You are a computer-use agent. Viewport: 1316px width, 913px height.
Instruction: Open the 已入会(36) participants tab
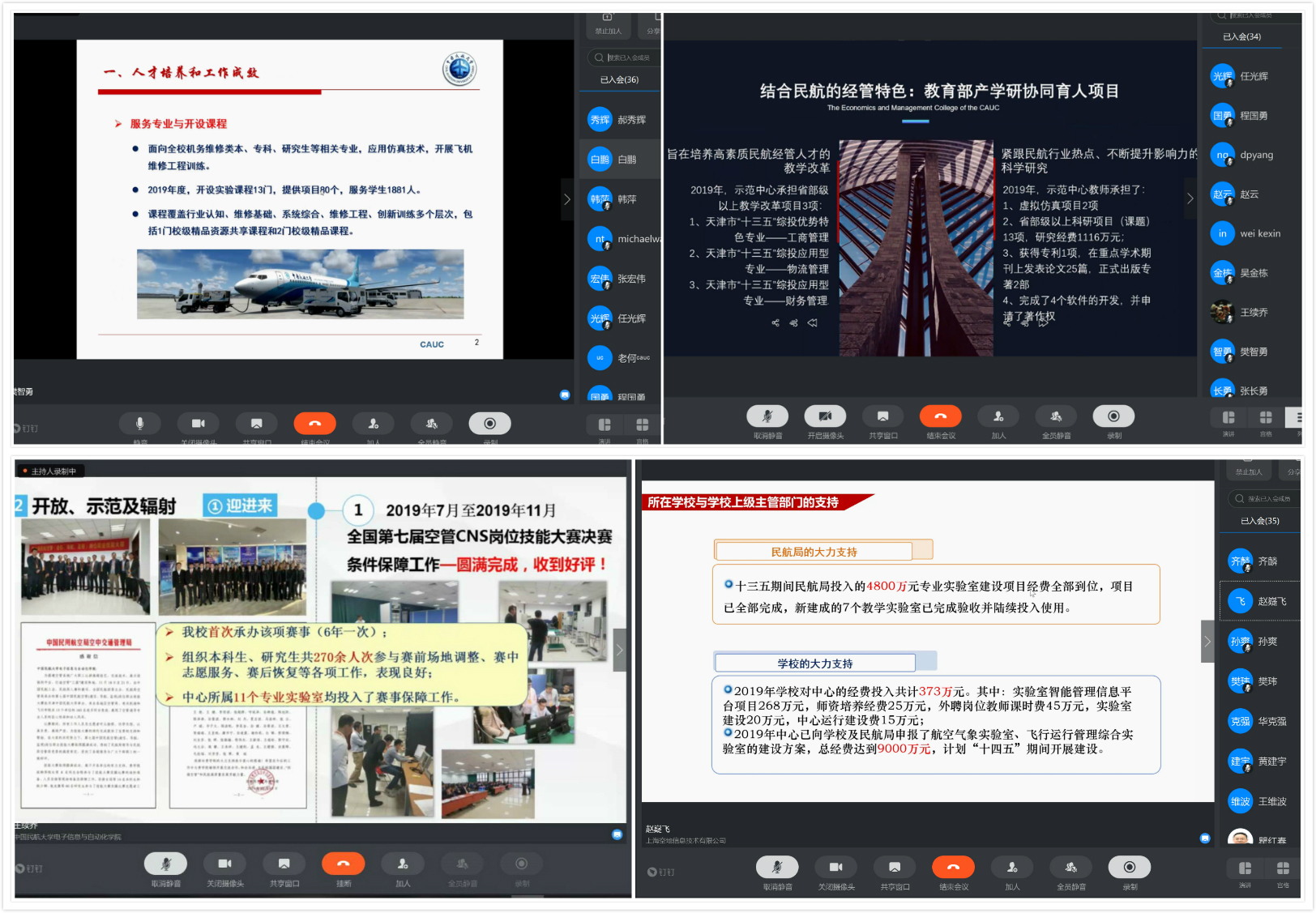click(x=619, y=80)
